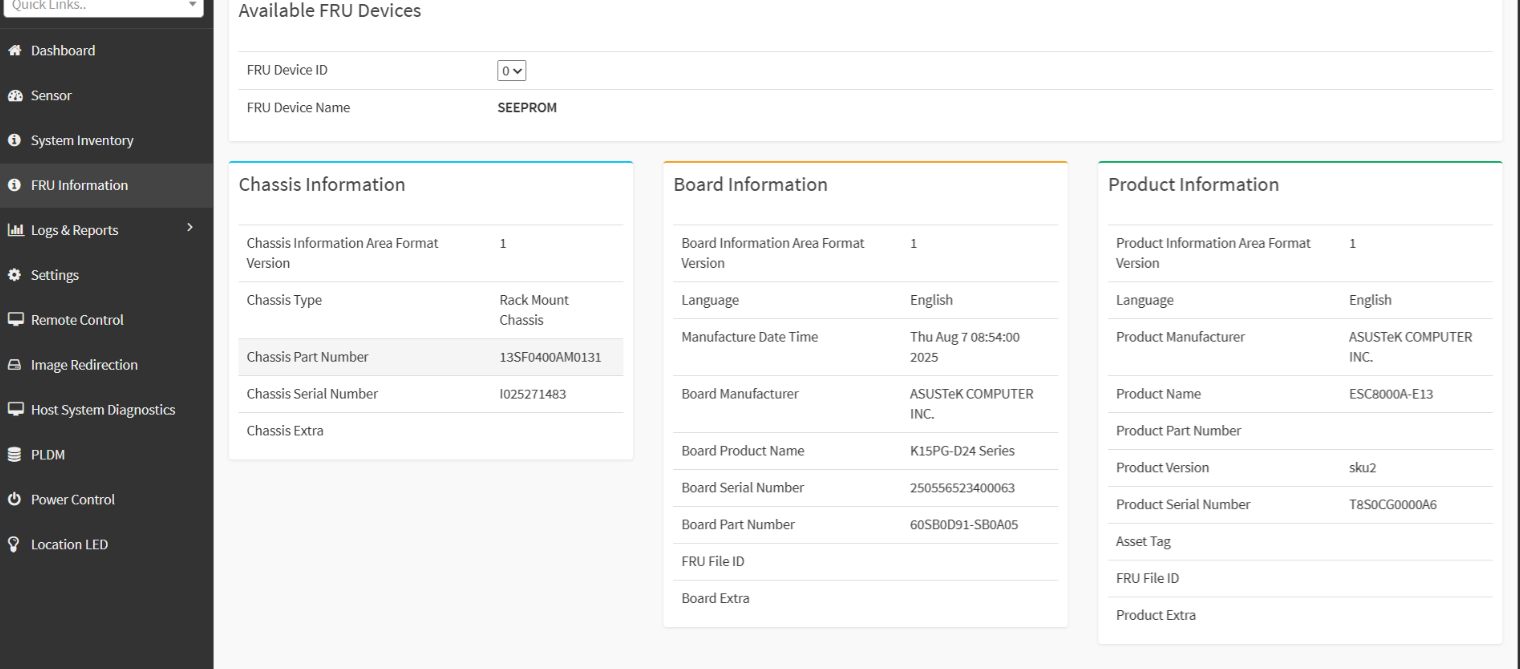This screenshot has width=1520, height=669.
Task: Expand the Logs & Reports submenu arrow
Action: [190, 228]
